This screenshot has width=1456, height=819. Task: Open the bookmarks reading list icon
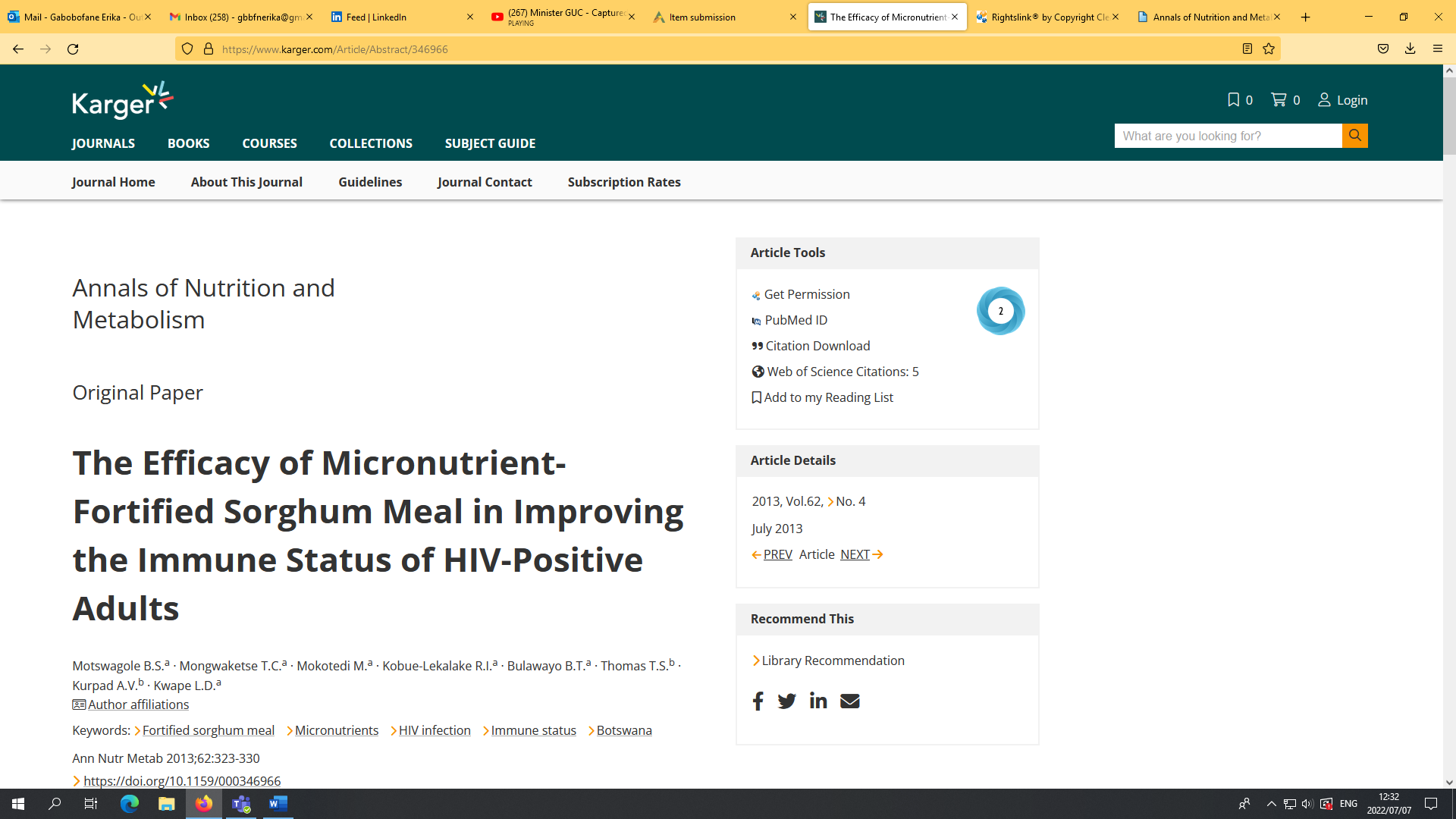tap(1234, 100)
